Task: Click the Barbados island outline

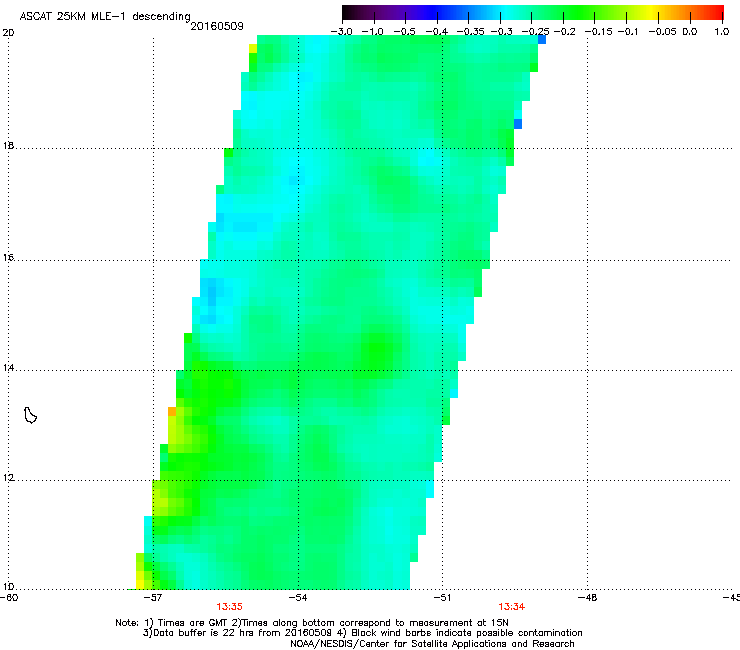Action: coord(30,415)
